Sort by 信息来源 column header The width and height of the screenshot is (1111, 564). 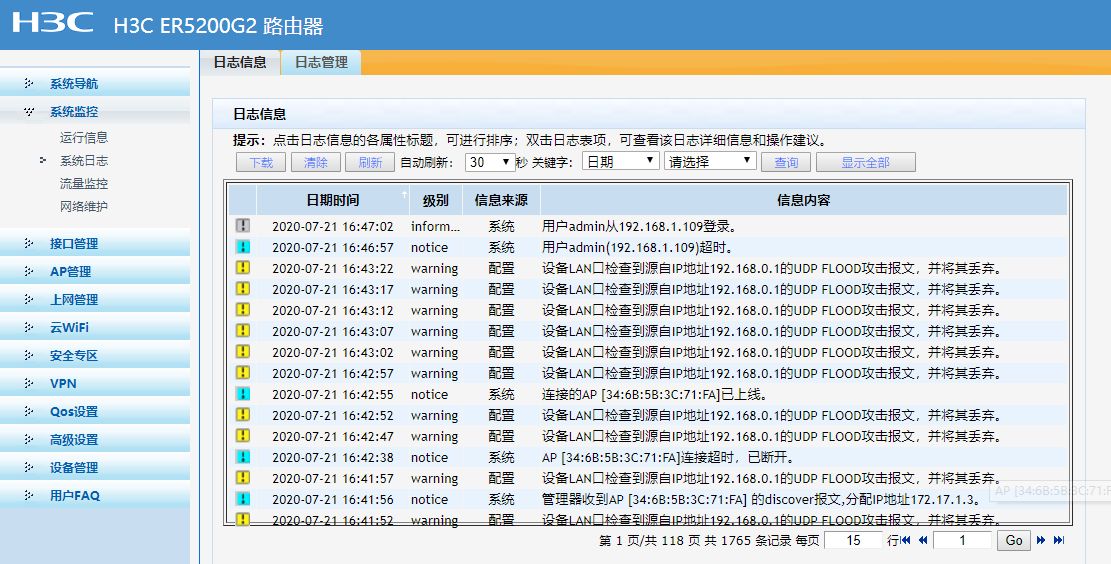click(x=501, y=201)
